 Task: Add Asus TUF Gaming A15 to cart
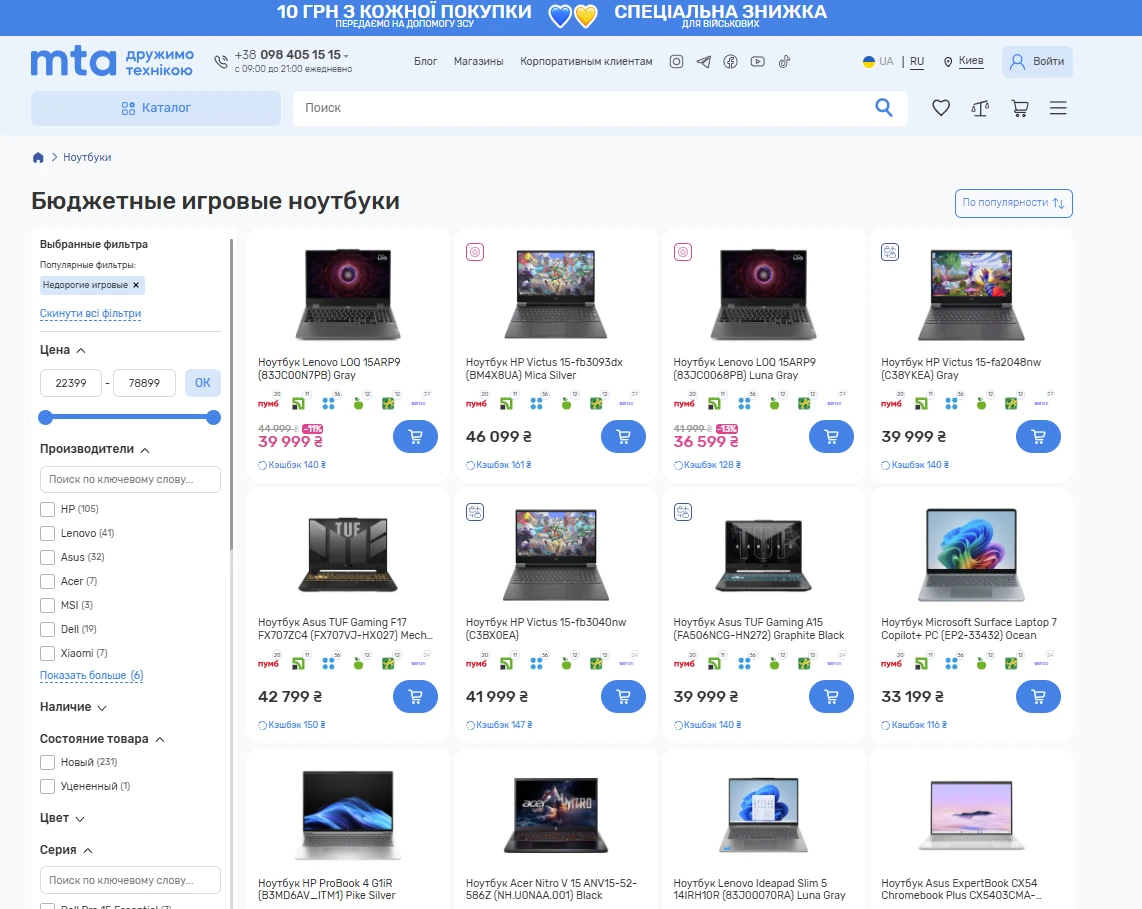(x=831, y=697)
